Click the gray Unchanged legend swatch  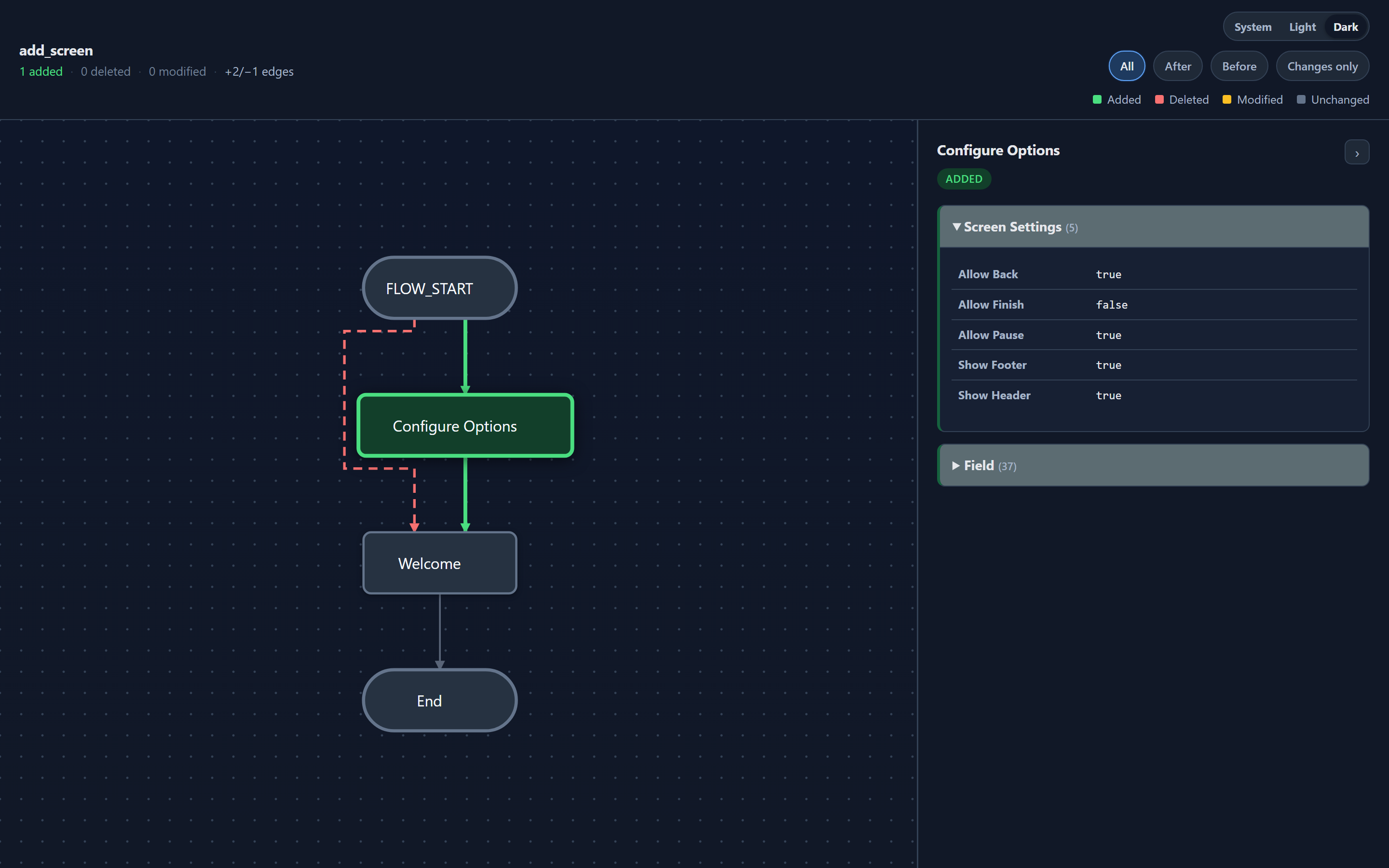(1301, 100)
